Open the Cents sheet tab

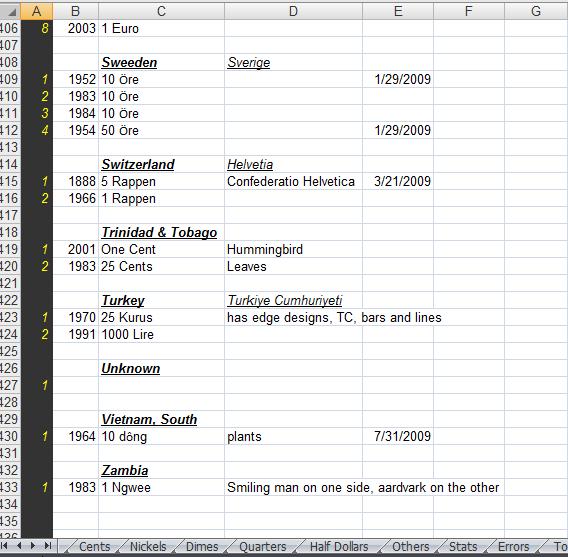94,546
